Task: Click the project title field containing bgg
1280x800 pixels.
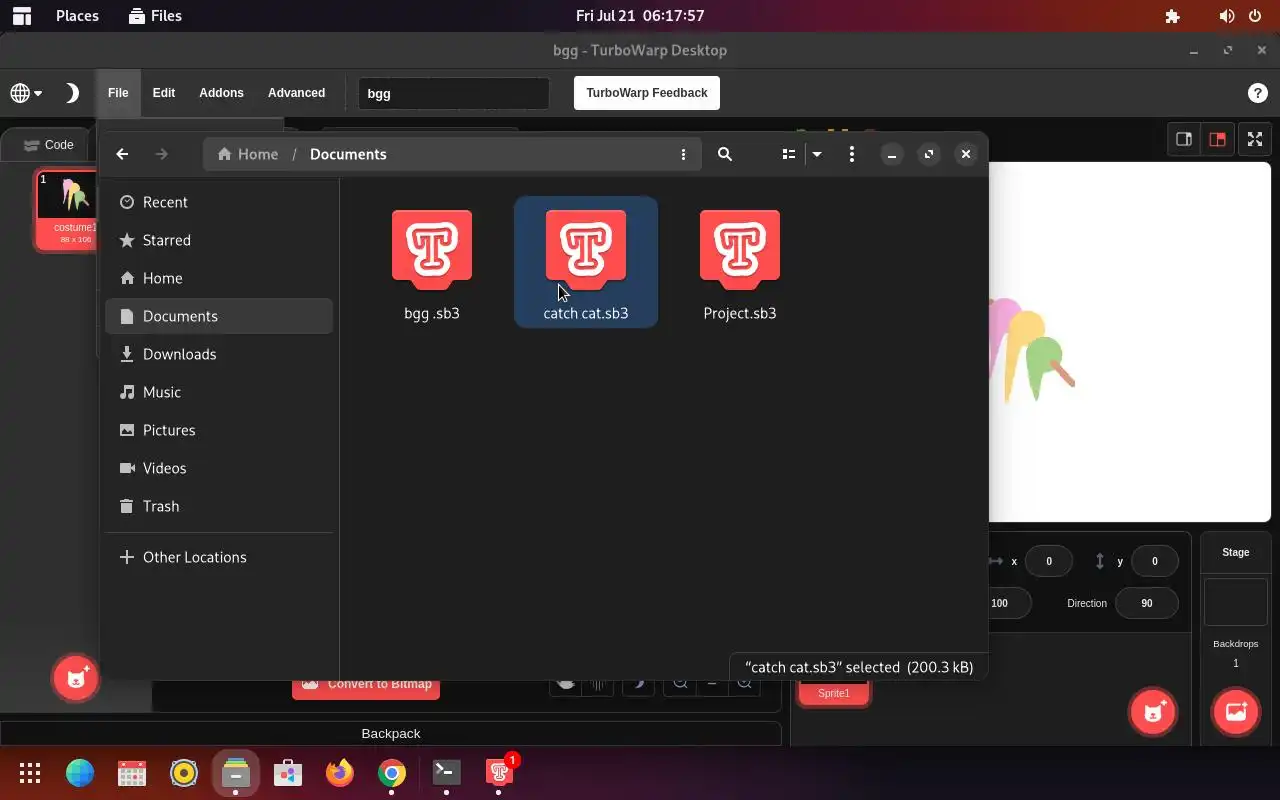Action: point(454,93)
